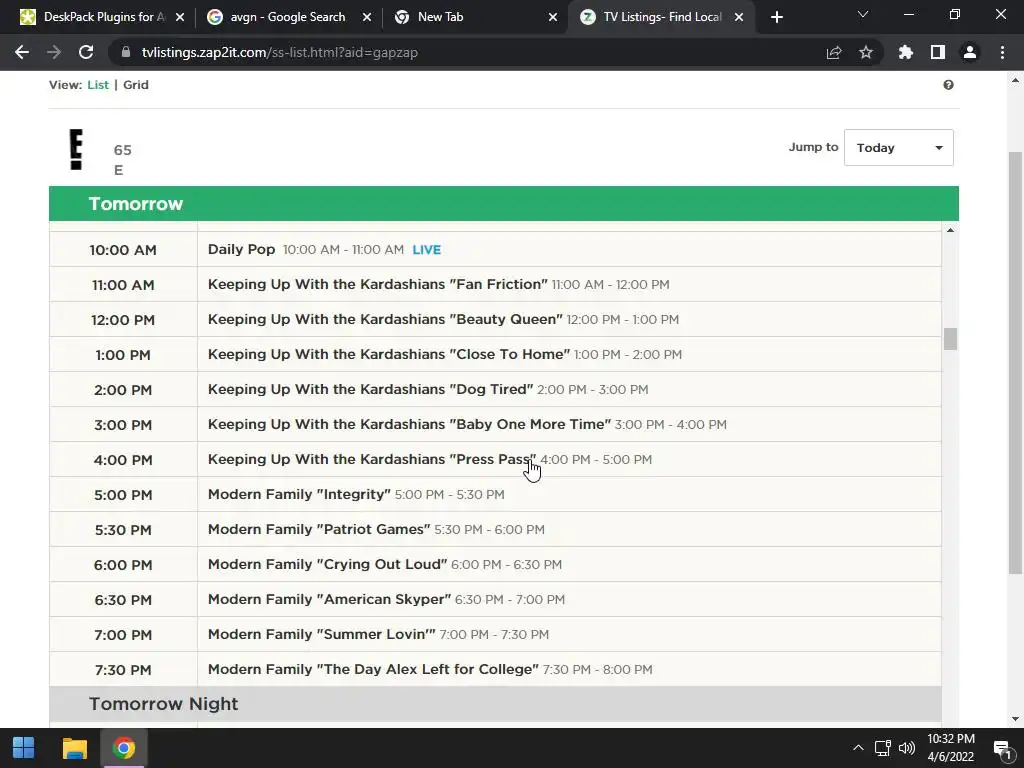This screenshot has height=768, width=1024.
Task: Open tab search chevron in title bar
Action: (x=863, y=14)
